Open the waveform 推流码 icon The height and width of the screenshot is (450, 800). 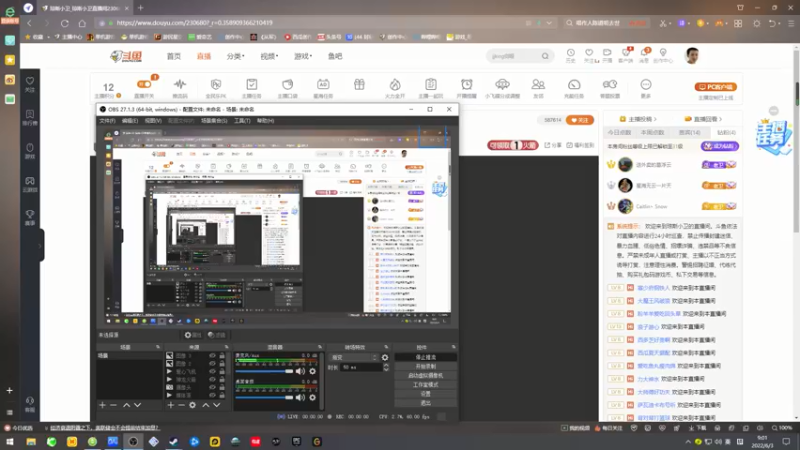[x=180, y=84]
